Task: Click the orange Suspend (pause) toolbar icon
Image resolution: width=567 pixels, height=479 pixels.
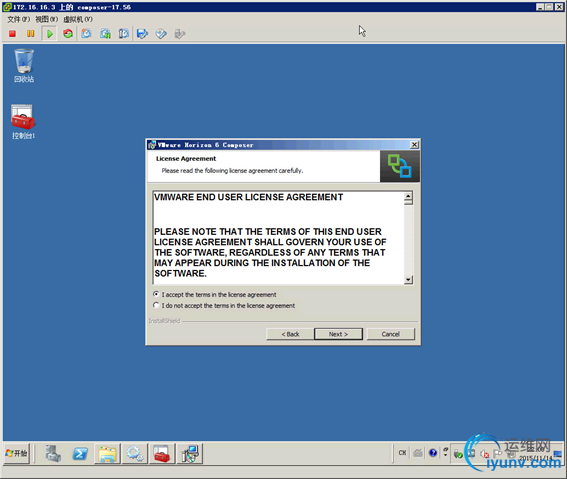Action: [x=31, y=34]
